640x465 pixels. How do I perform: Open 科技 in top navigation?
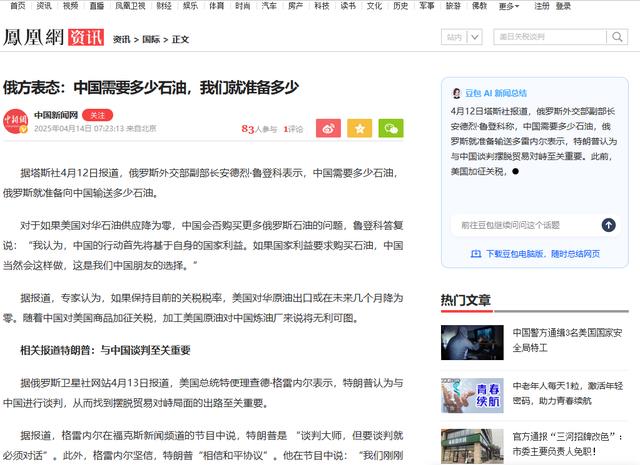click(322, 6)
